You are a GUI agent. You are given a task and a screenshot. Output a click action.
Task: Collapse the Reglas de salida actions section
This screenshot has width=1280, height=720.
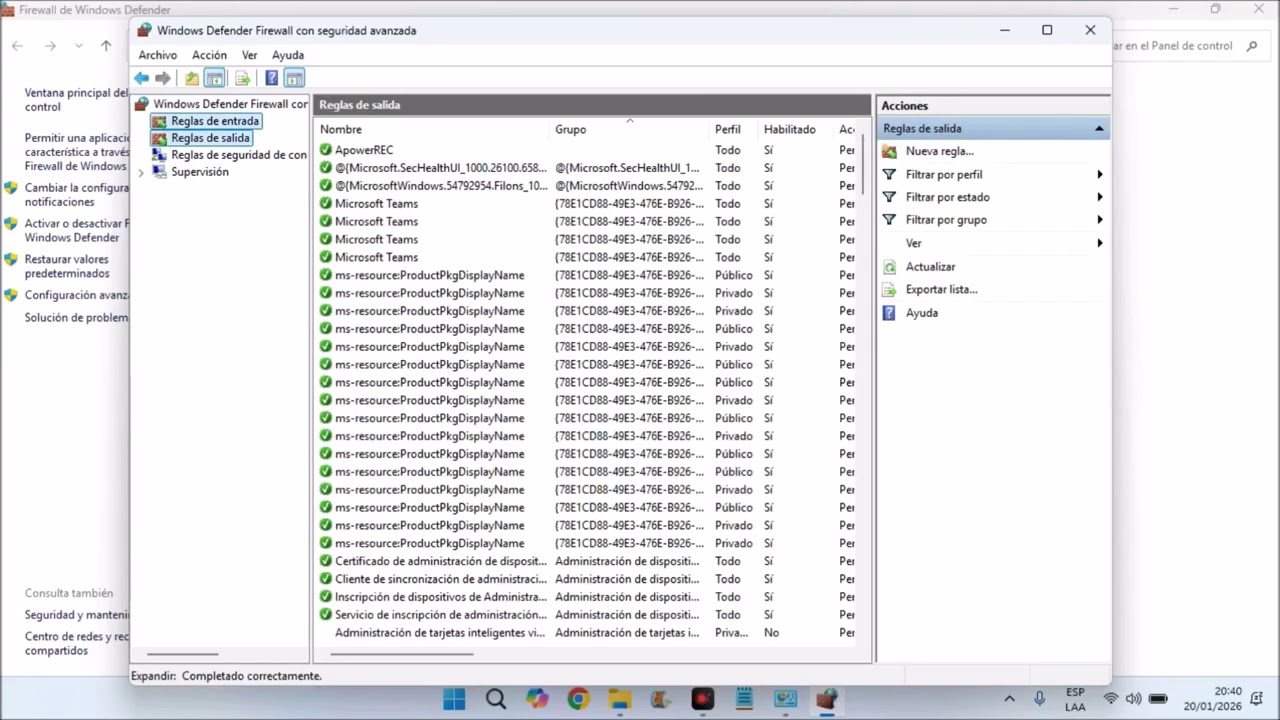1099,128
